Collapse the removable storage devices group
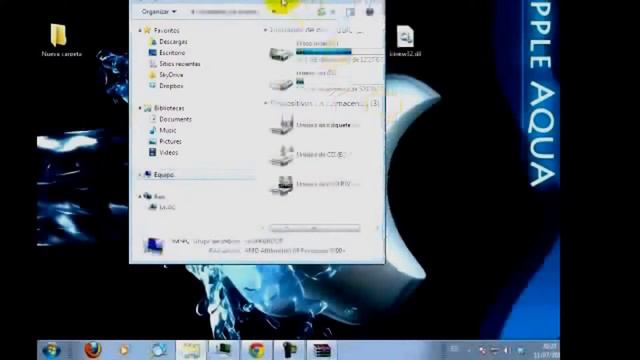Screen dimensions: 640x360 coord(266,104)
